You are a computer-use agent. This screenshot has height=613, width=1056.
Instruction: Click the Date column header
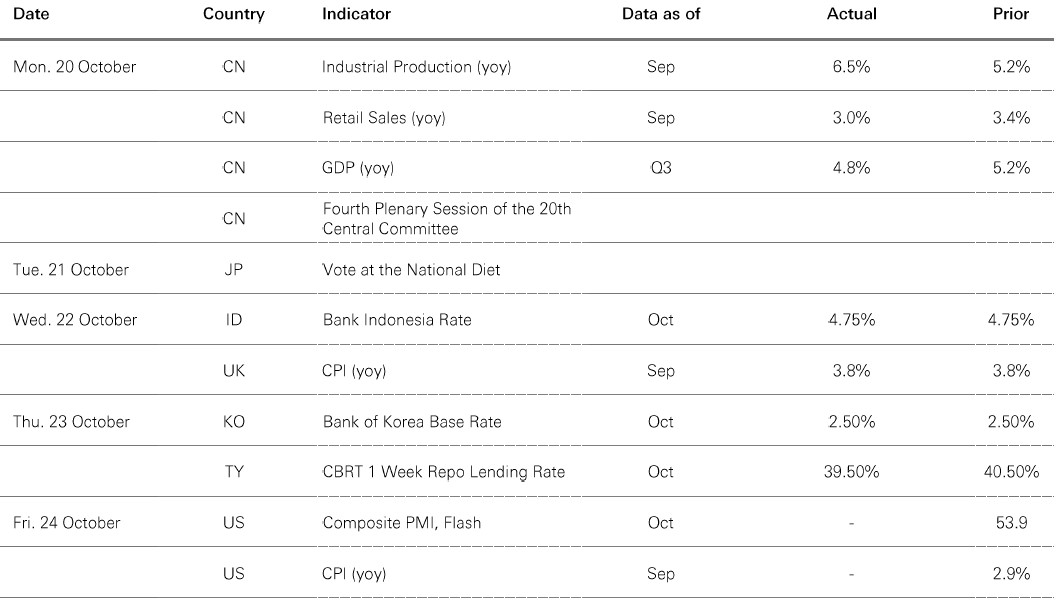tap(31, 14)
